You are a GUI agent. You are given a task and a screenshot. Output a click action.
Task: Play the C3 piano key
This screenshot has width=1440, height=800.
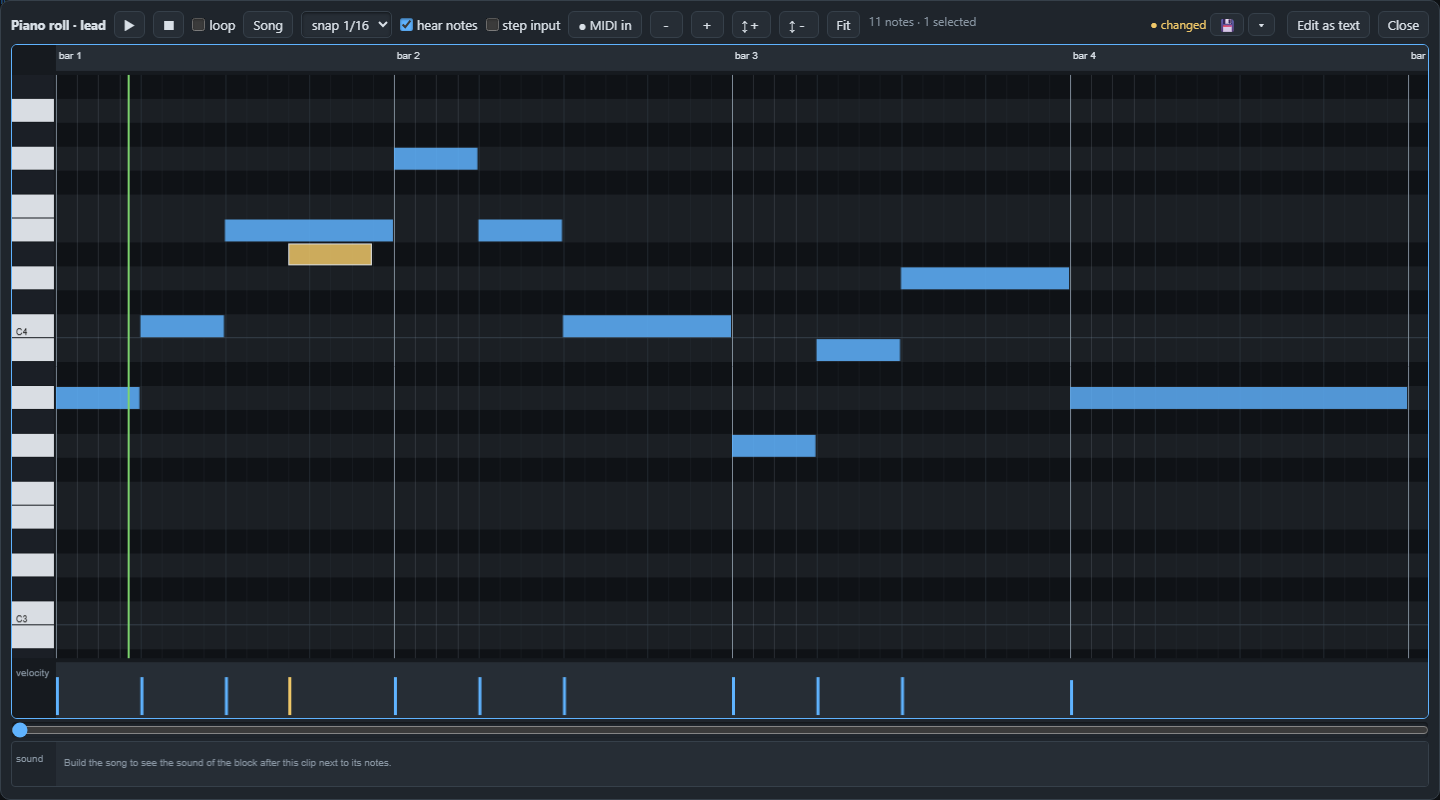click(x=33, y=613)
